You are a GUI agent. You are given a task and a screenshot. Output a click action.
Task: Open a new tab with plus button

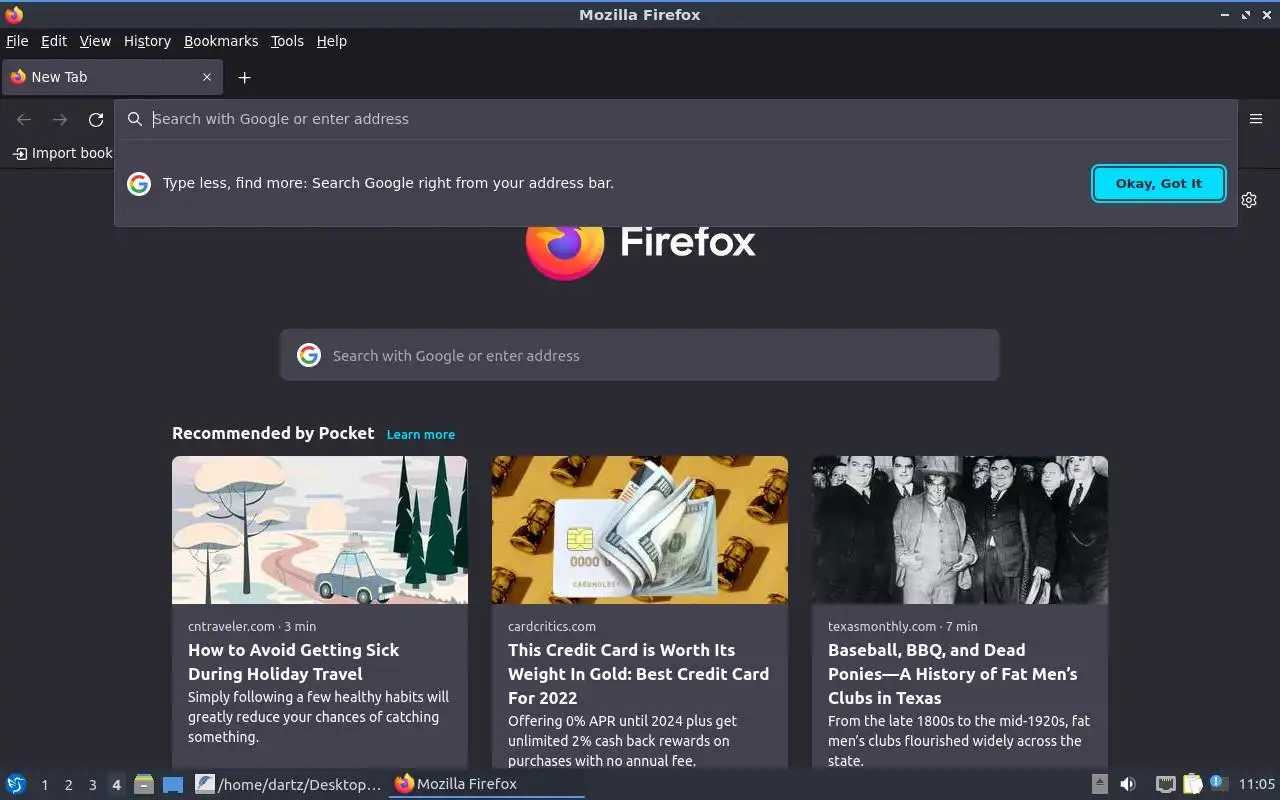coord(244,77)
